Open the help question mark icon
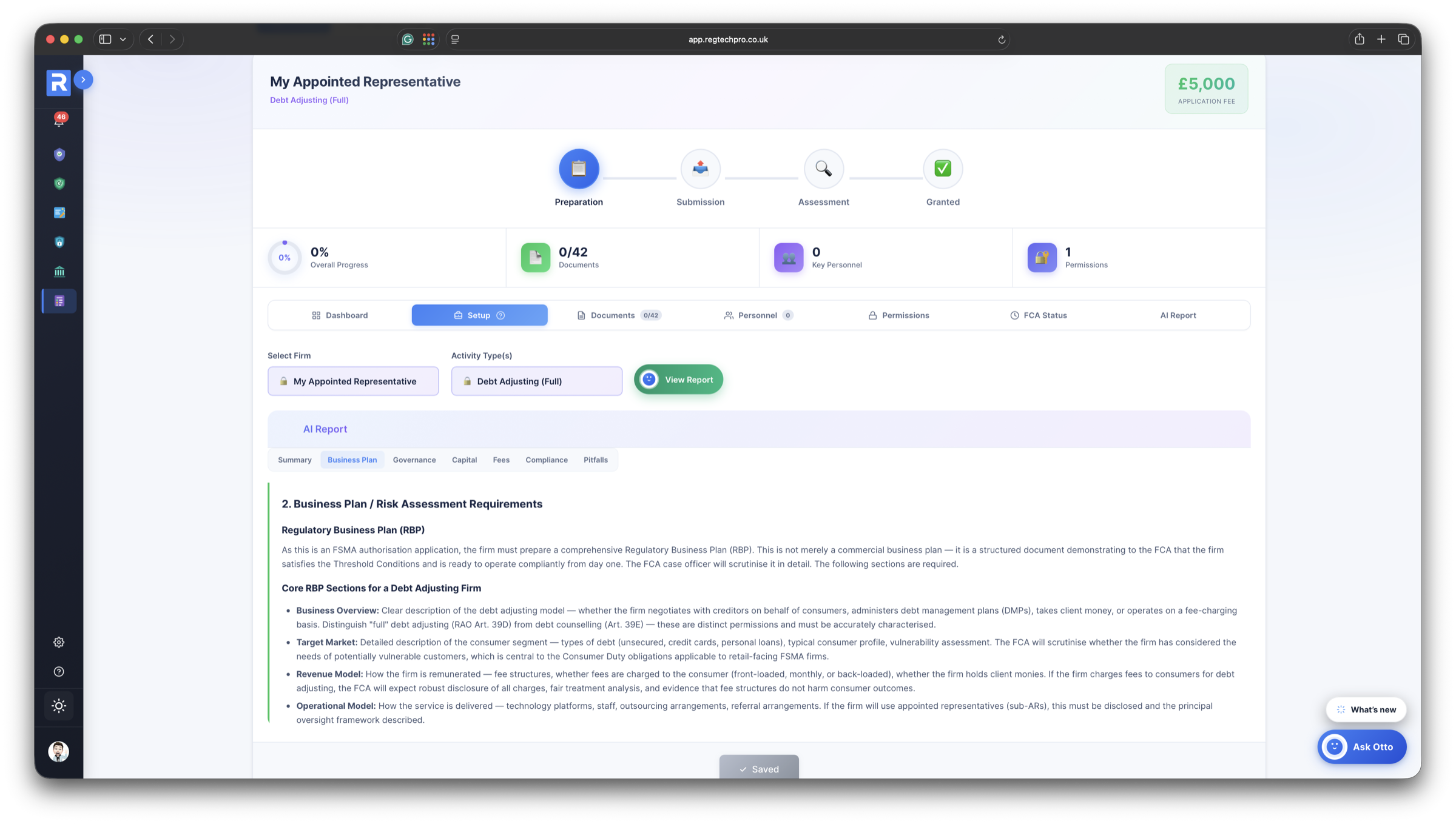This screenshot has width=1456, height=824. (x=59, y=672)
